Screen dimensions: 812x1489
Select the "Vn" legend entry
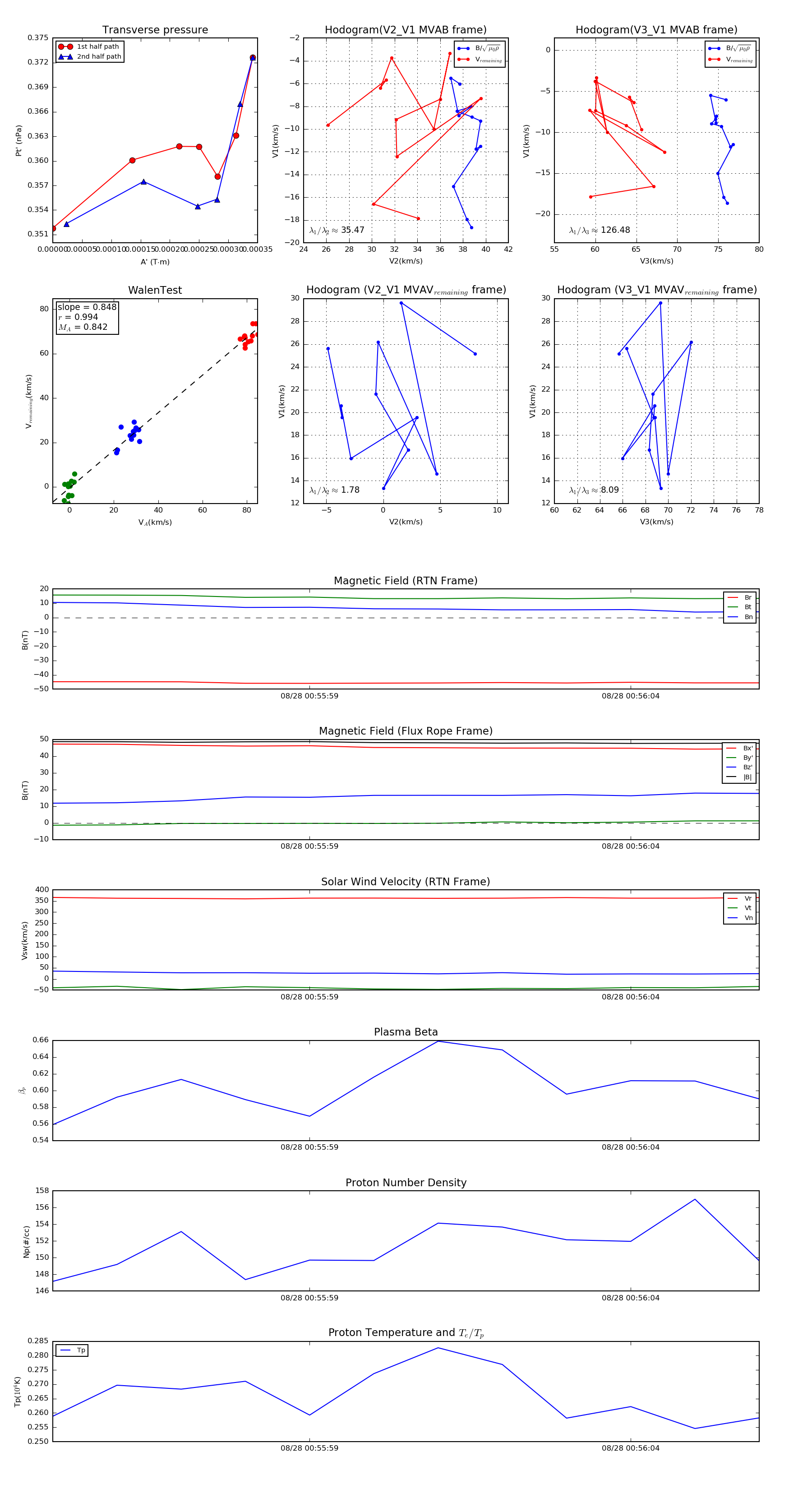740,918
